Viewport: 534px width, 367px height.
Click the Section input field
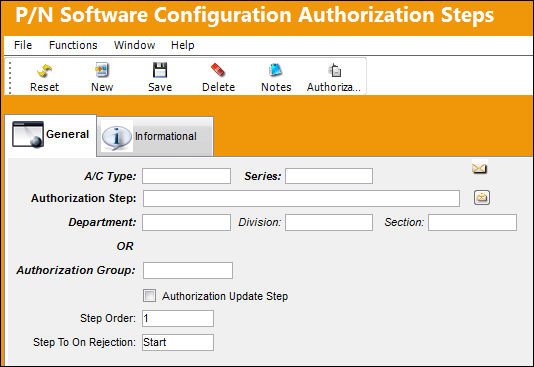472,222
